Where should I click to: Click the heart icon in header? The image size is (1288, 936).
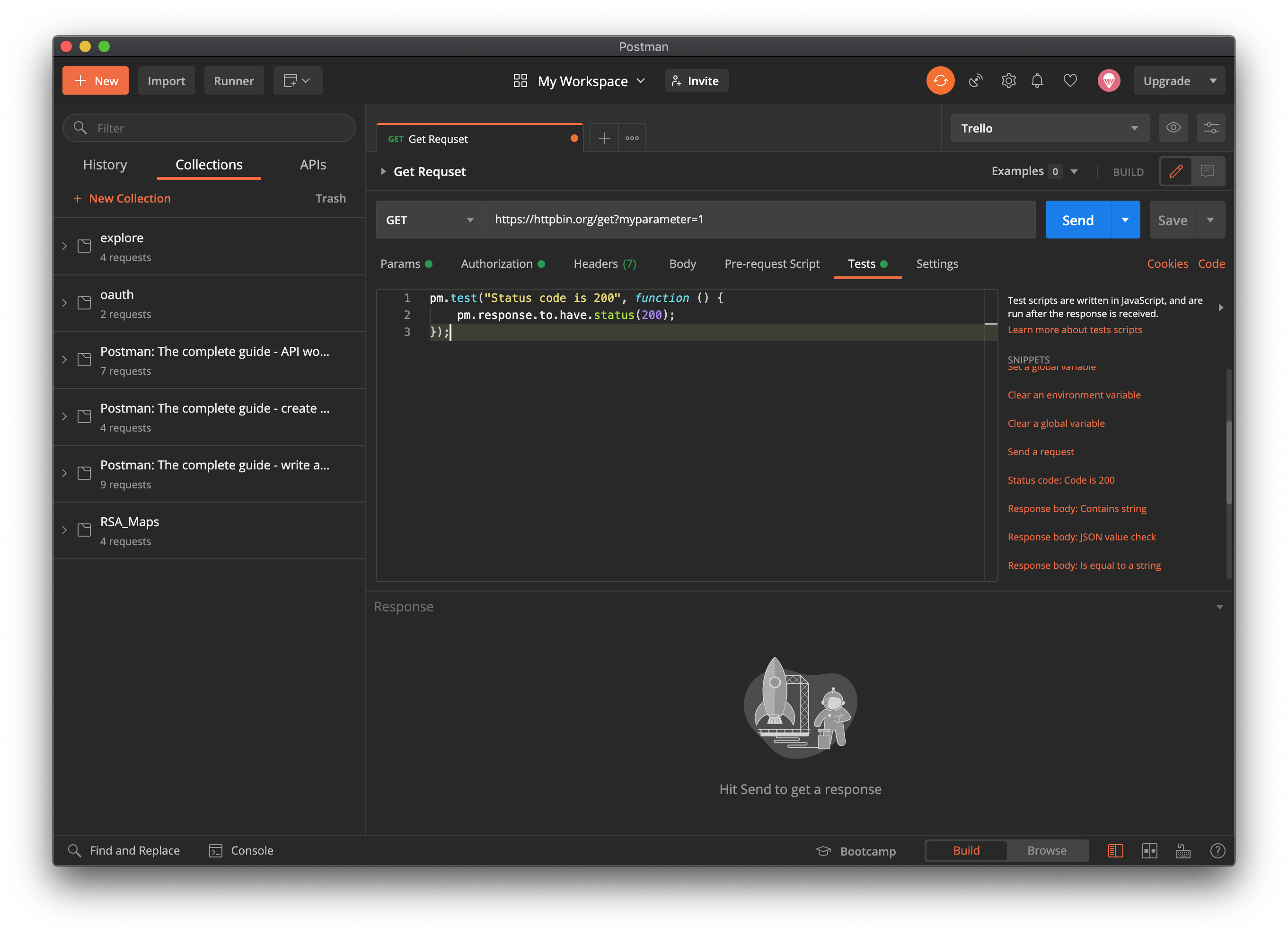click(x=1070, y=80)
